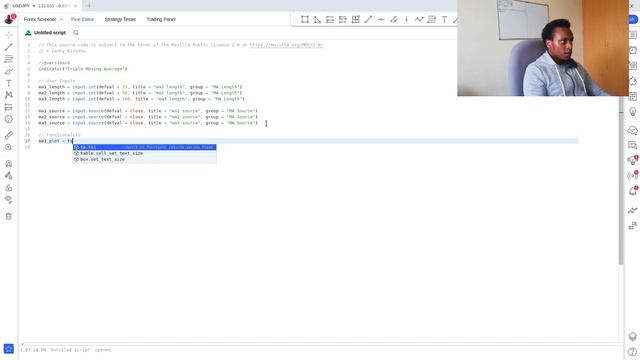
Task: Open private chats icon in right sidebar
Action: [633, 145]
